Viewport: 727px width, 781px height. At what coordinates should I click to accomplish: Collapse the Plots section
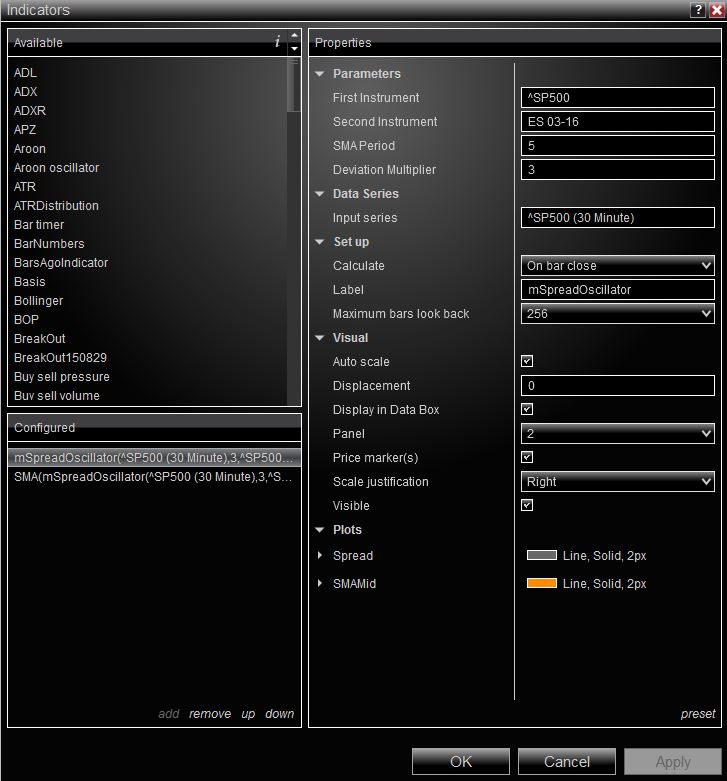[320, 530]
